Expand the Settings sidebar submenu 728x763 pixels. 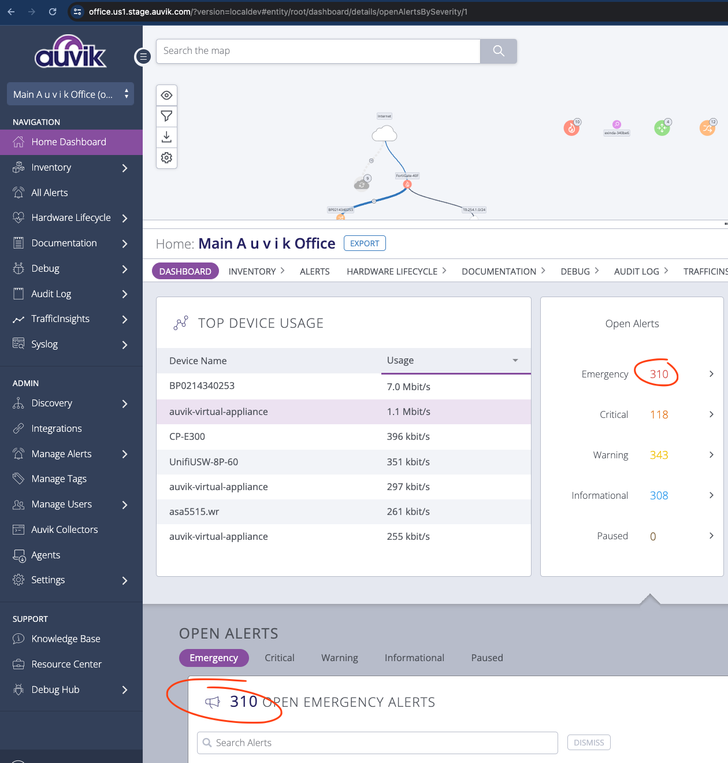click(x=125, y=581)
